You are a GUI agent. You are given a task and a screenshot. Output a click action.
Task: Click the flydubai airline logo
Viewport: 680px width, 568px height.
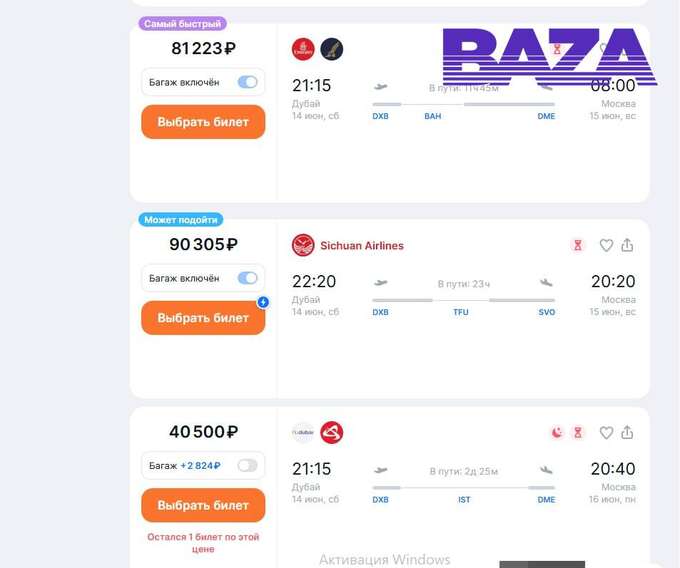point(303,433)
